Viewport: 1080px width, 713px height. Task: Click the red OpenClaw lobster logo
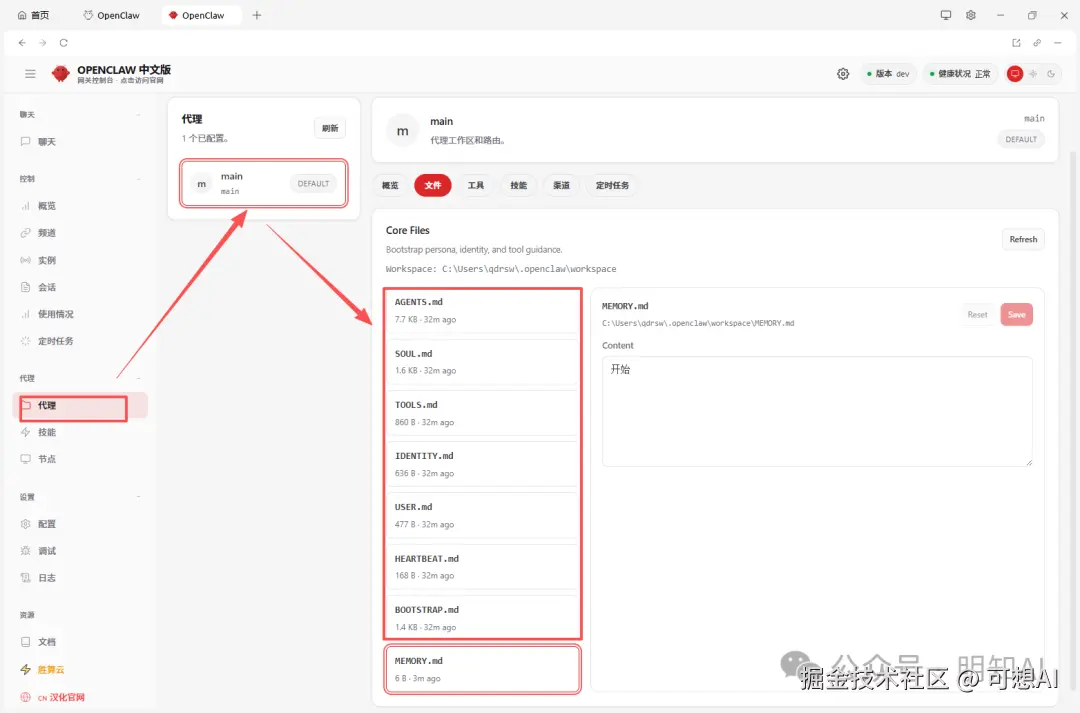(61, 74)
